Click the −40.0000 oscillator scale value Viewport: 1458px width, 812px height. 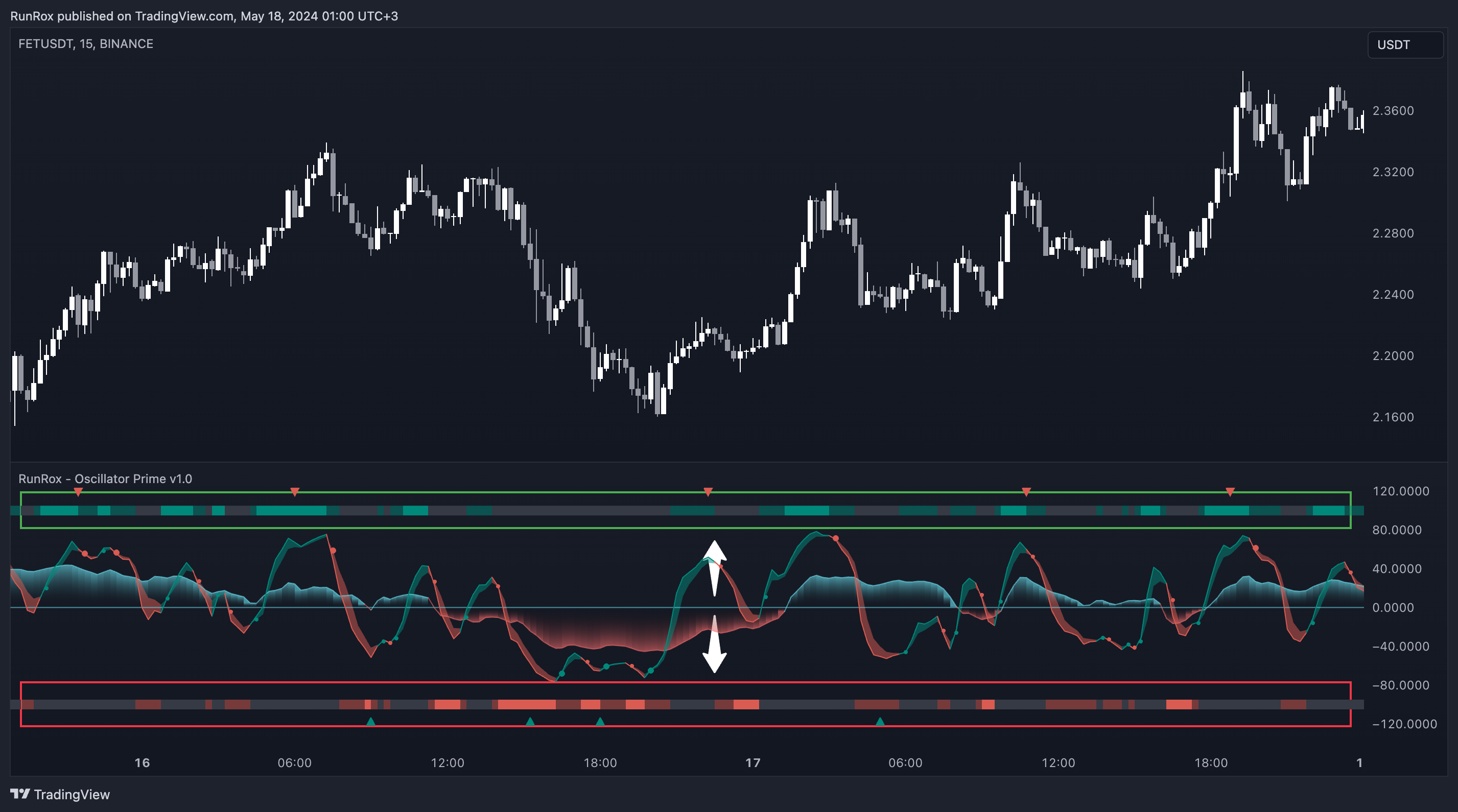tap(1401, 646)
